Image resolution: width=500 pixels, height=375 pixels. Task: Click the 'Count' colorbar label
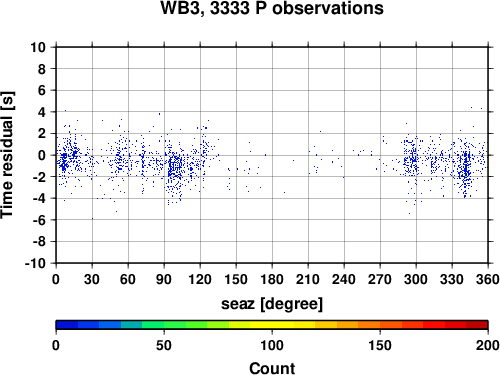[272, 368]
